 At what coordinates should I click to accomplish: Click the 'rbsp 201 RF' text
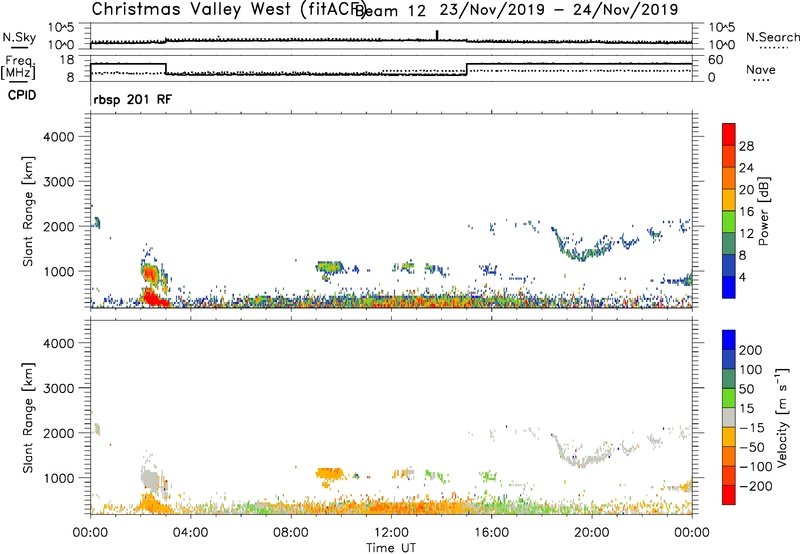[132, 99]
